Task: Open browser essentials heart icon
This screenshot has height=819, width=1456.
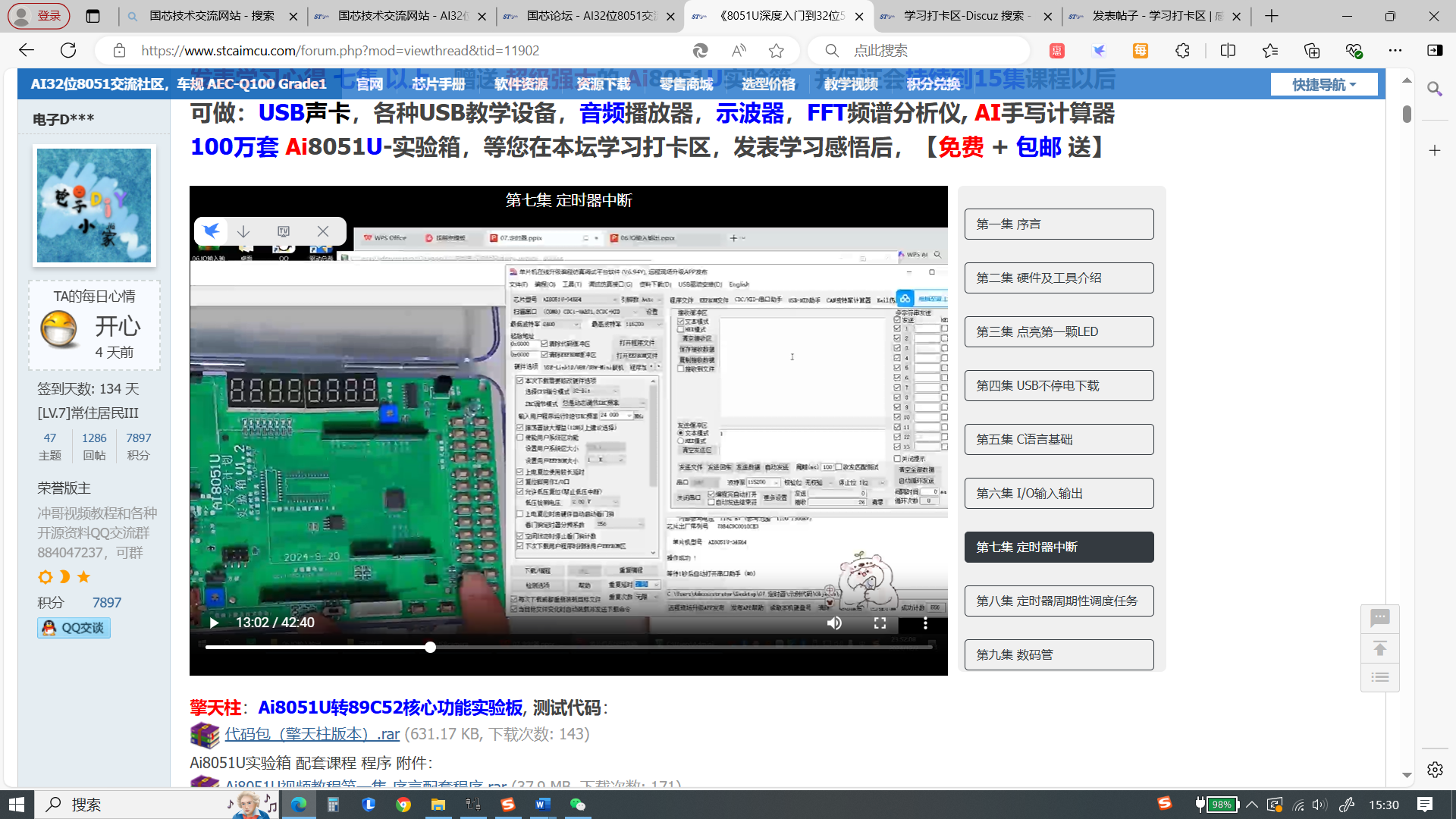Action: pyautogui.click(x=1354, y=51)
